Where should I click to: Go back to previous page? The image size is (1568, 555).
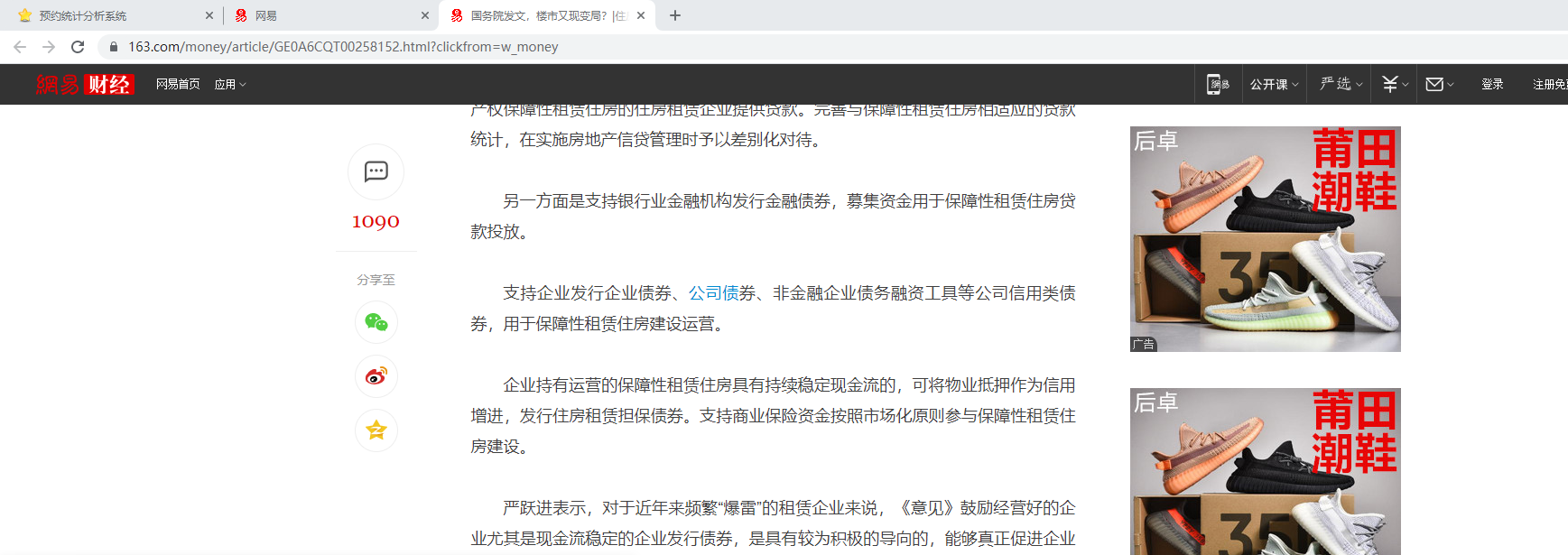pos(20,47)
